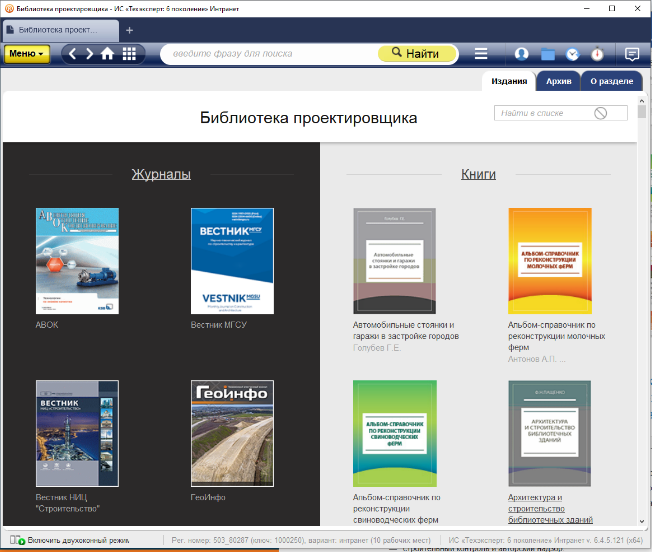652x552 pixels.
Task: Open the user profile icon
Action: click(522, 54)
